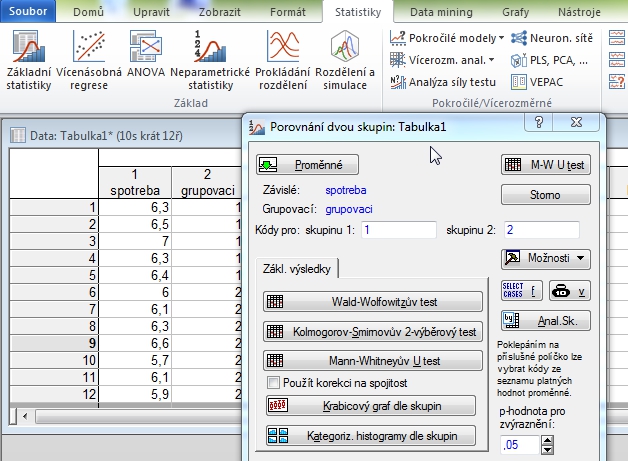628x461 pixels.
Task: Click spotreba cell with value 7 in row 3
Action: [135, 241]
